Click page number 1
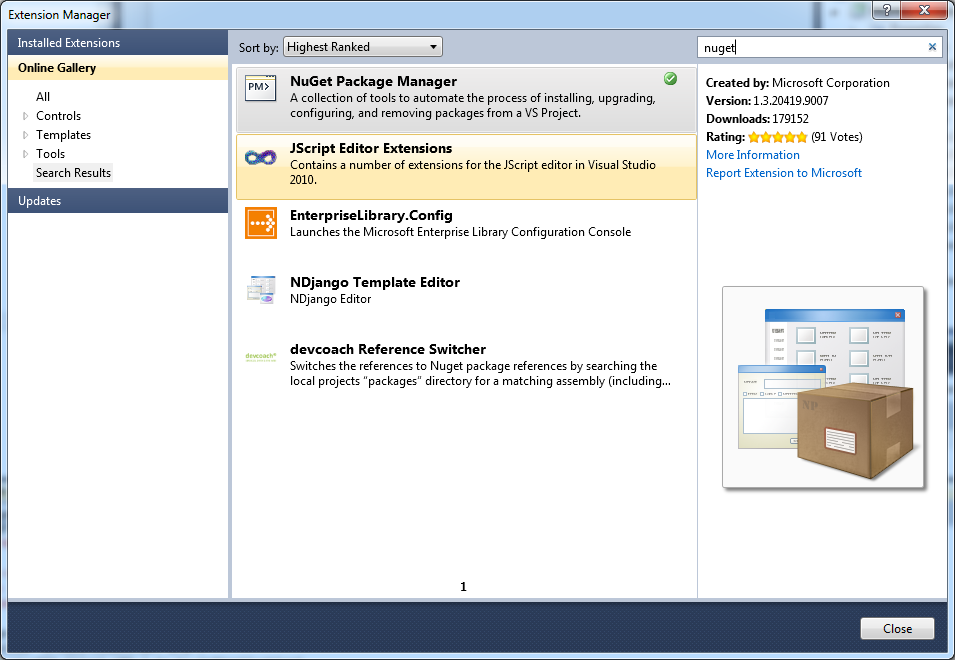Viewport: 955px width, 660px height. (x=463, y=587)
